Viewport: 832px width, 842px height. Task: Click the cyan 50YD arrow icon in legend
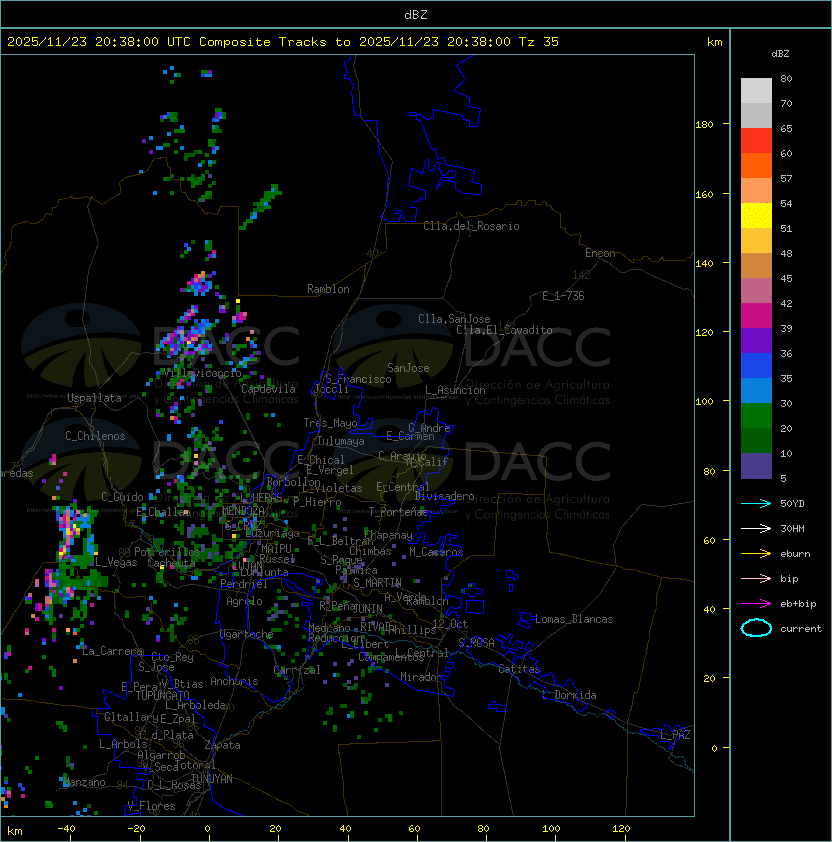pyautogui.click(x=756, y=504)
